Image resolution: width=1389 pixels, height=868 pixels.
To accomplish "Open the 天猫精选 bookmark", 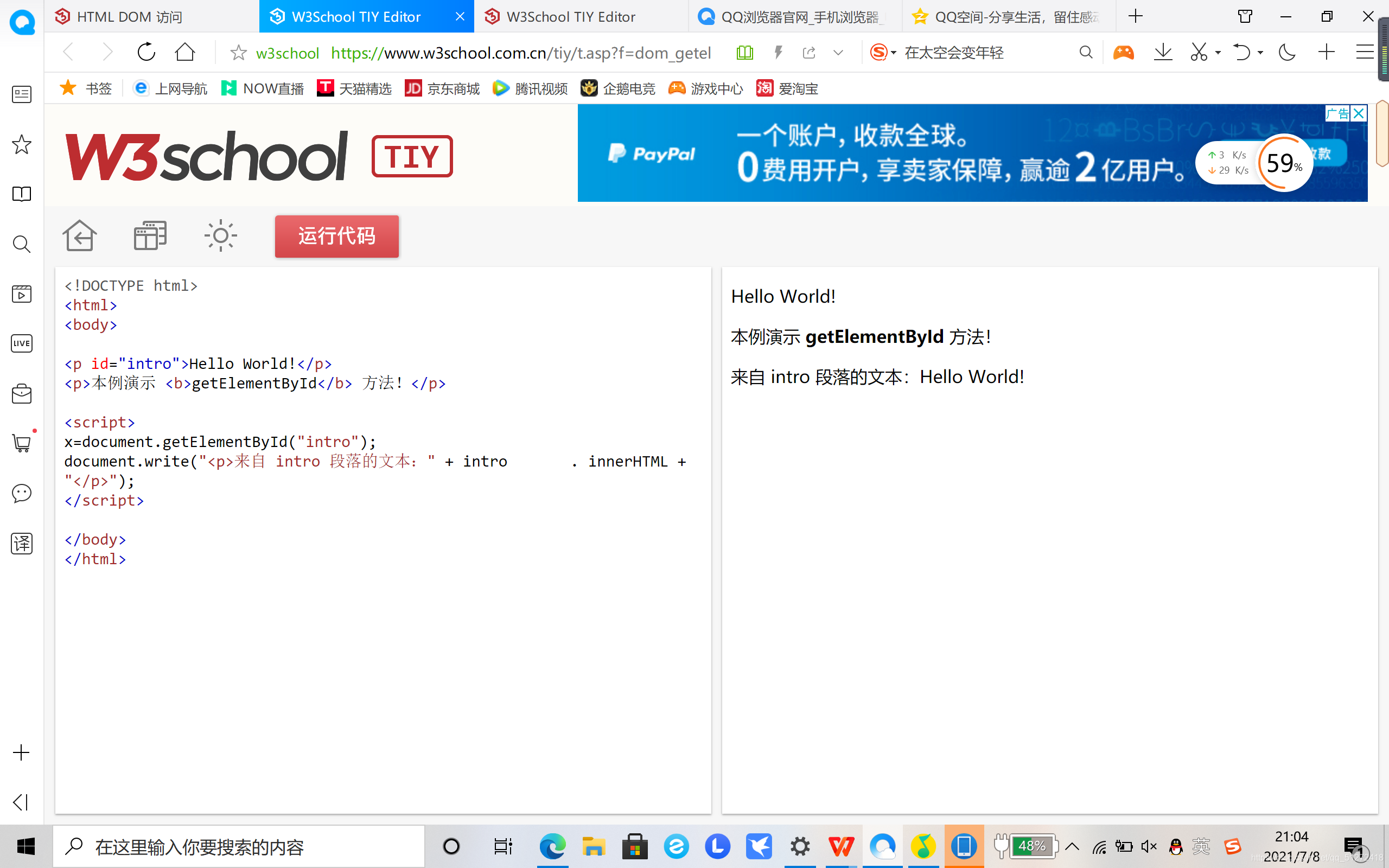I will [354, 88].
